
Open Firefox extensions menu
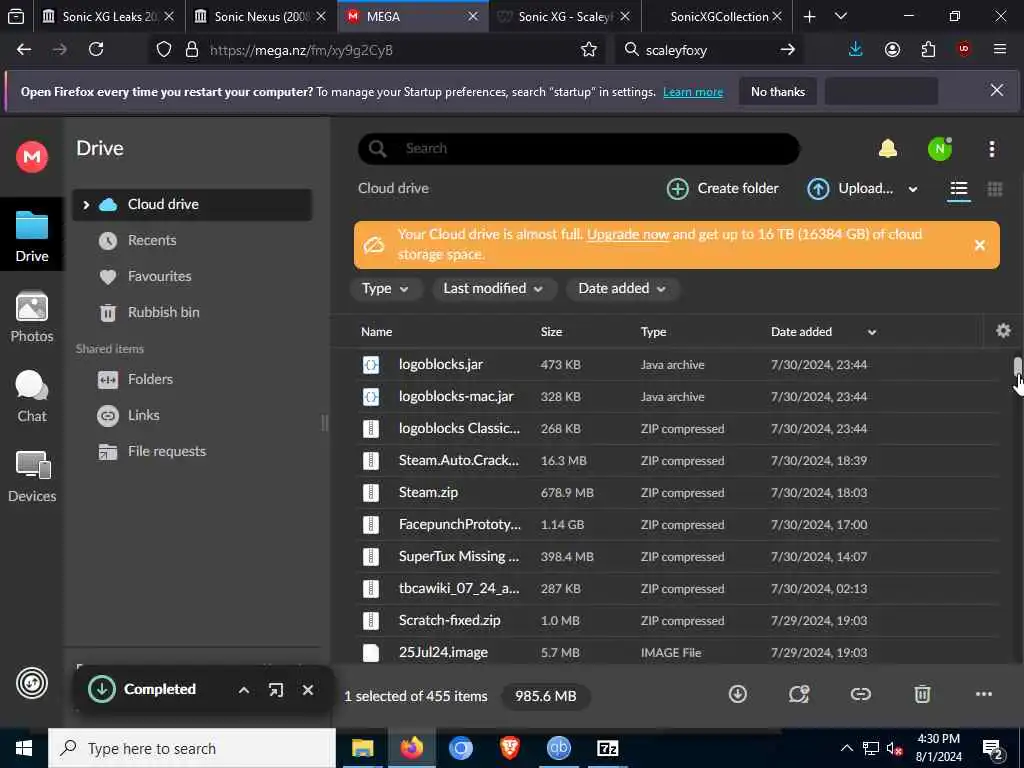[x=928, y=50]
